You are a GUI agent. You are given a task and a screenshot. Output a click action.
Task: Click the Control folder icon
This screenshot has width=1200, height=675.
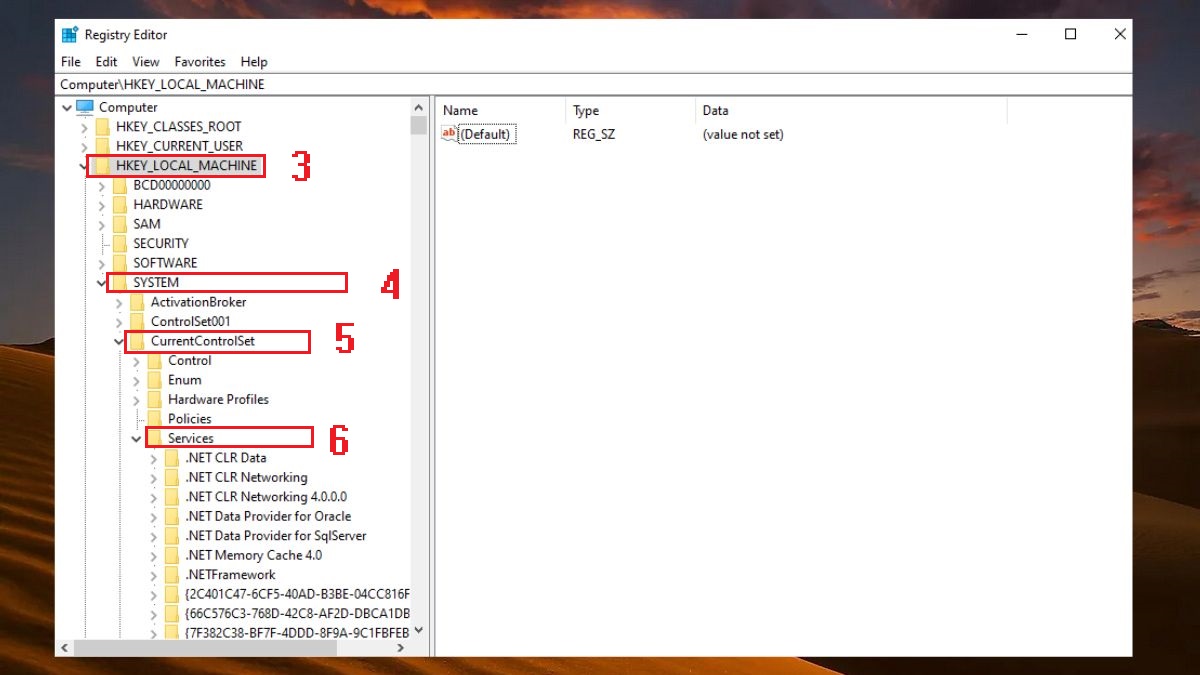tap(154, 360)
